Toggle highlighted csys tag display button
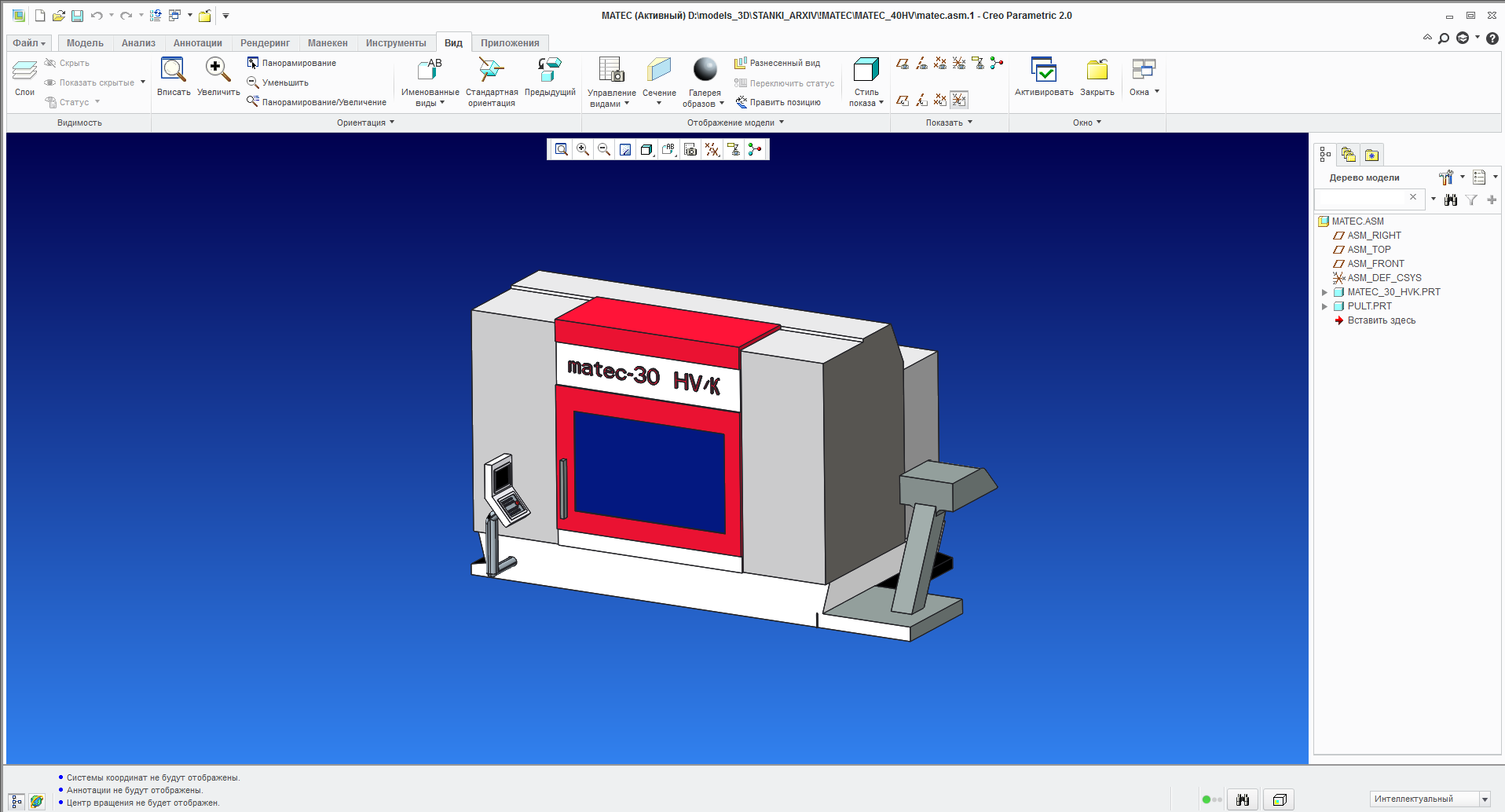Image resolution: width=1505 pixels, height=812 pixels. [x=959, y=100]
